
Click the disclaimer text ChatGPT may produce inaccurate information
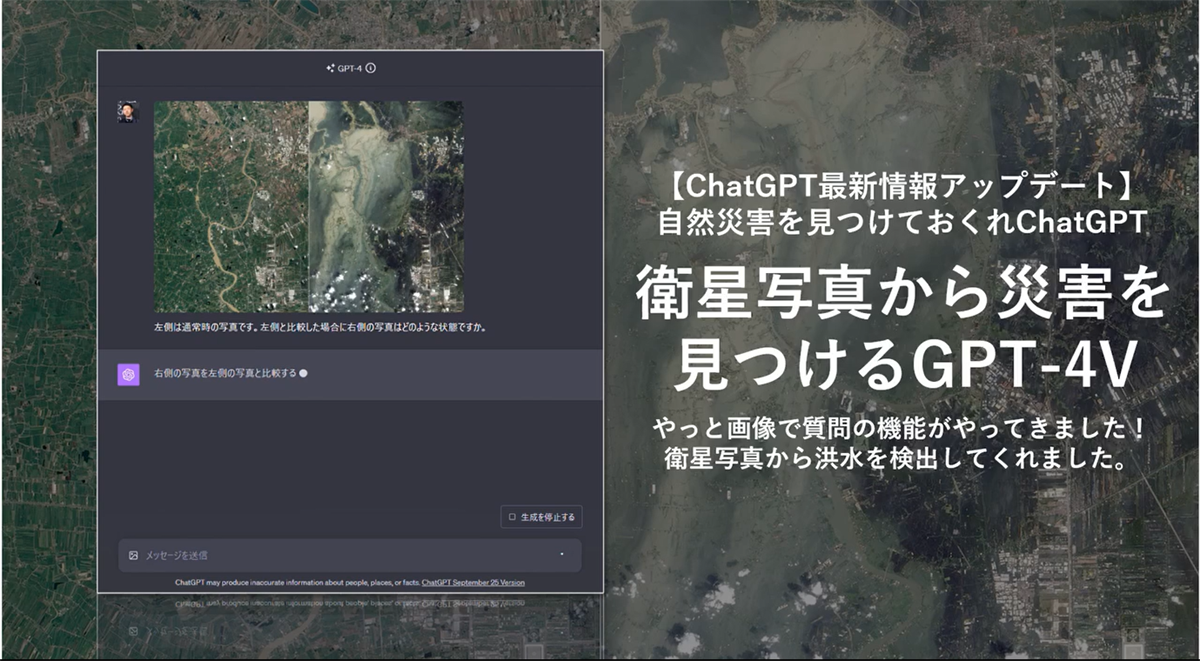tap(297, 582)
